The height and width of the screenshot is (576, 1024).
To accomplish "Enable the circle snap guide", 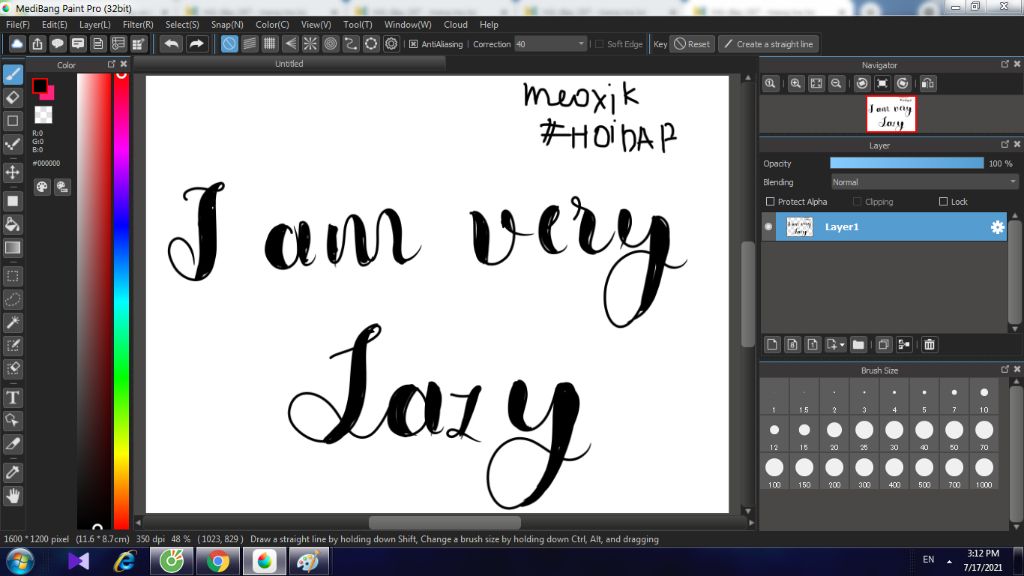I will [330, 44].
